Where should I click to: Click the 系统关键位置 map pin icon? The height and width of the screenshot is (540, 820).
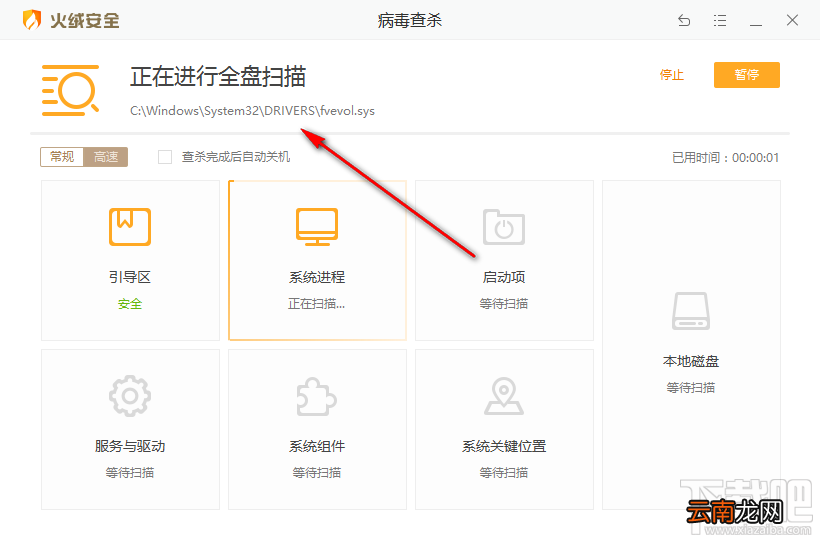(504, 396)
